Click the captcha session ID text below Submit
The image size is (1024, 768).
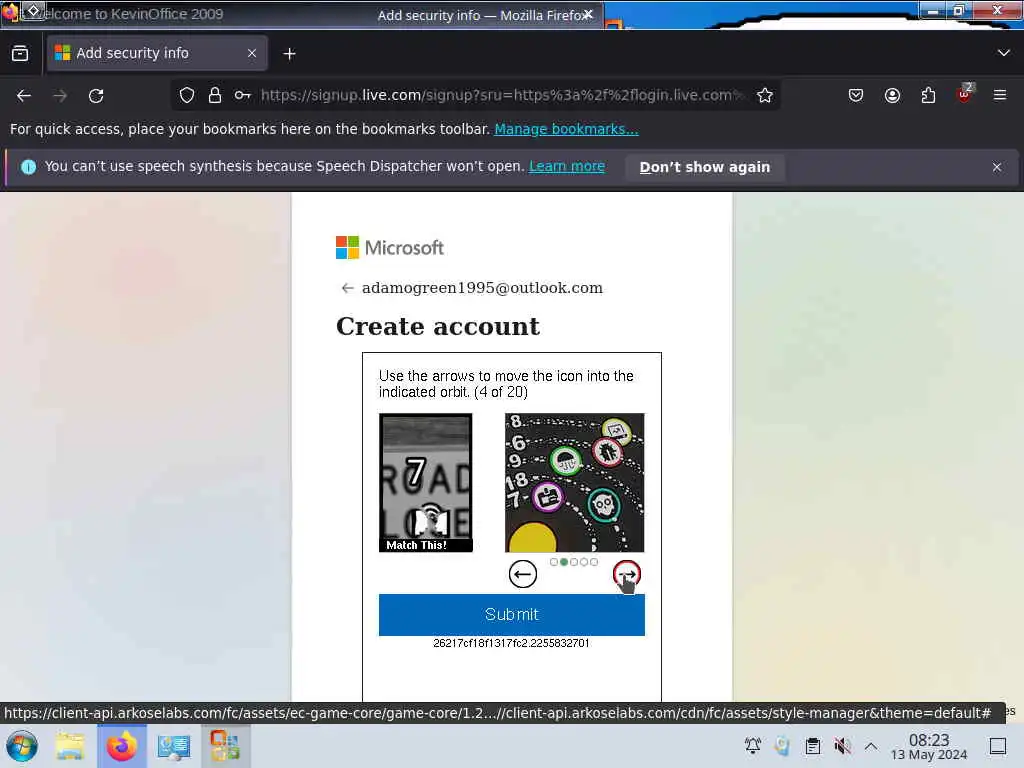511,643
